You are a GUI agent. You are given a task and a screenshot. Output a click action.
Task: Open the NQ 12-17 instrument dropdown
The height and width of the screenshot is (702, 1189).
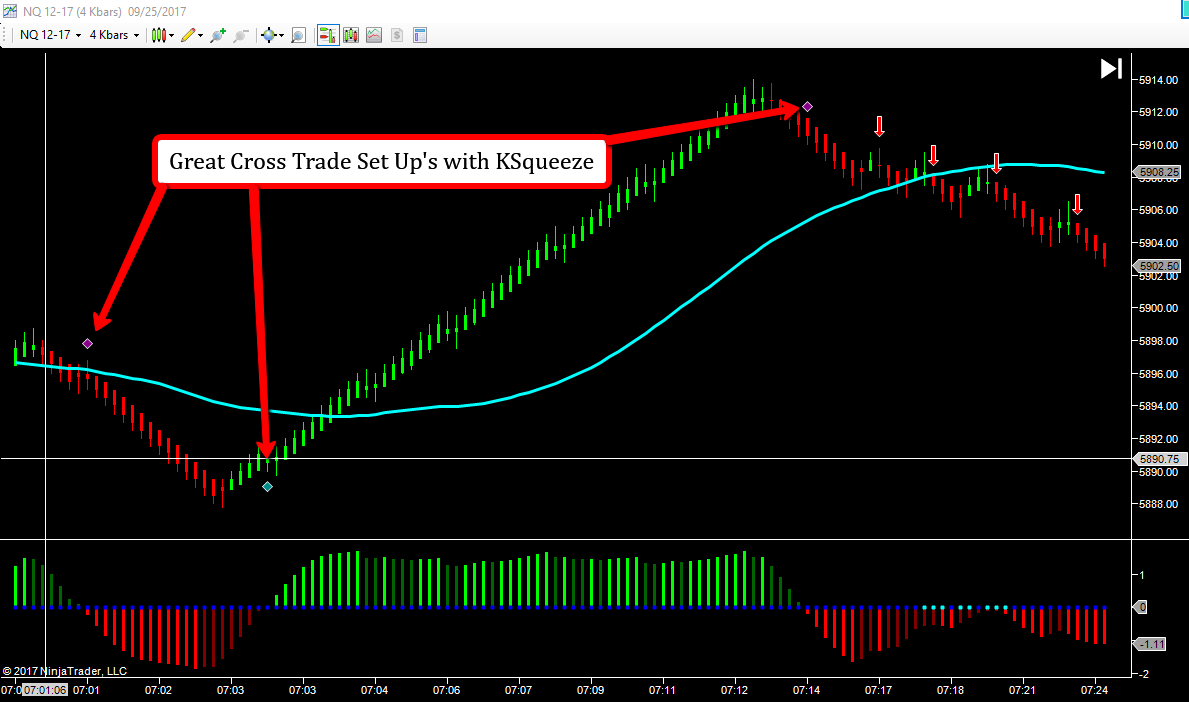coord(50,35)
